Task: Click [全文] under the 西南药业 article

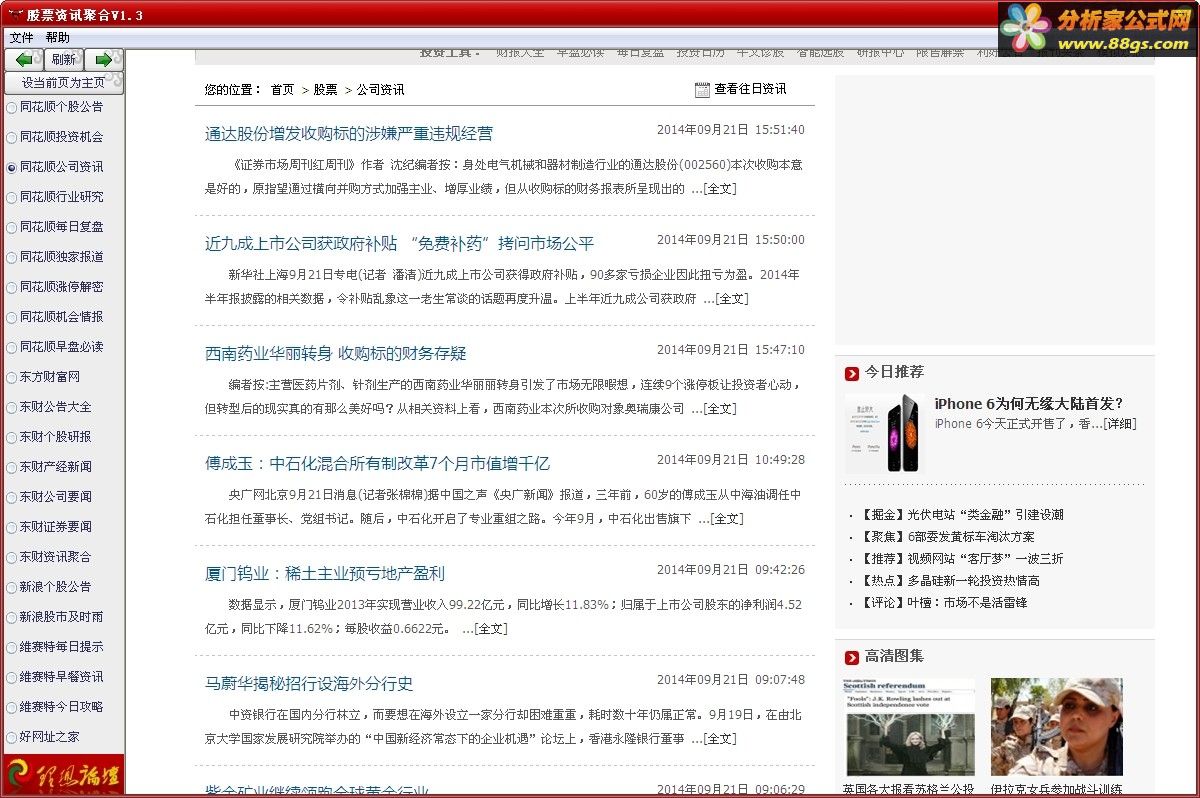Action: (720, 409)
